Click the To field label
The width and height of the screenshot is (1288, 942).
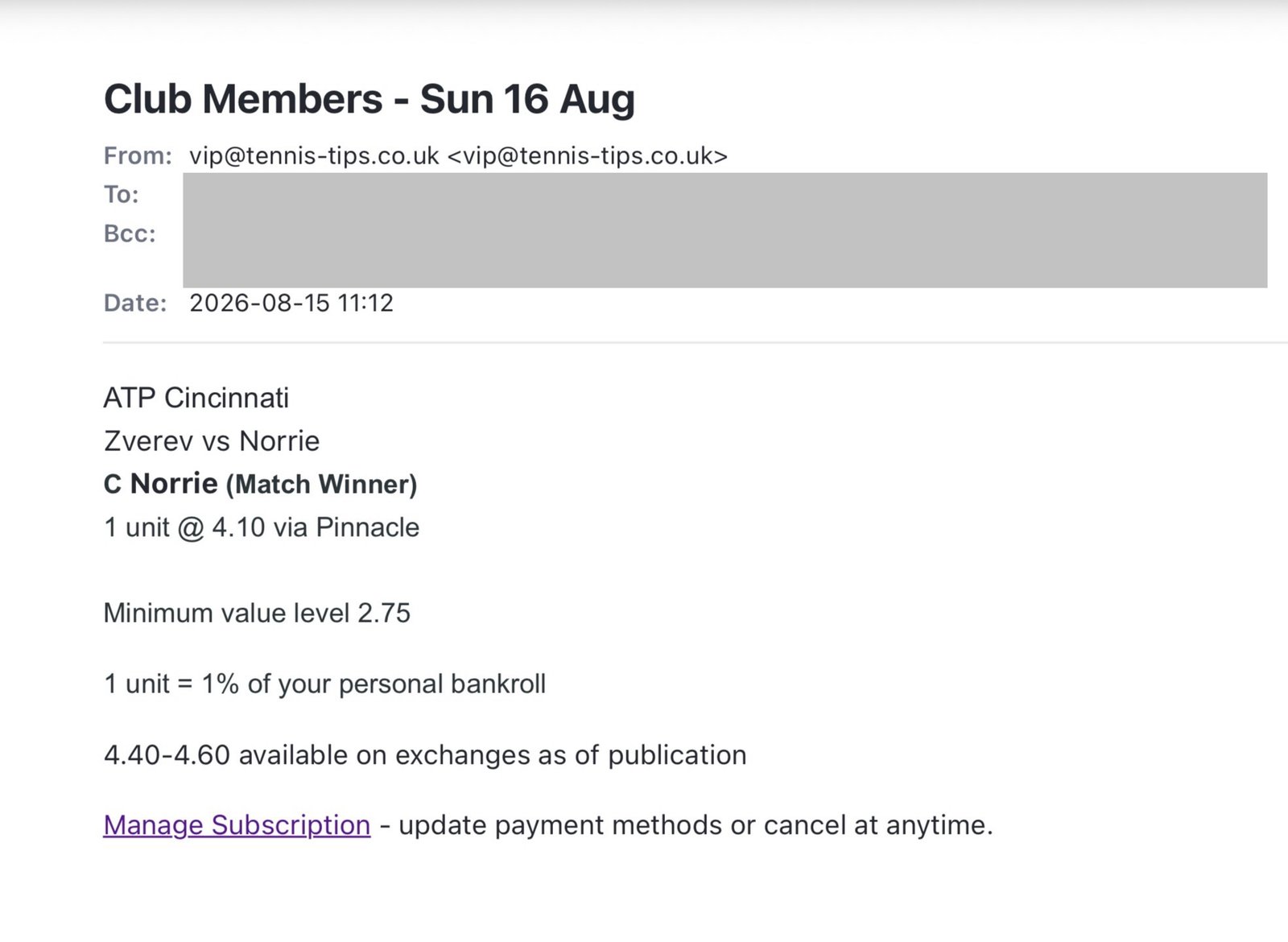(x=121, y=194)
